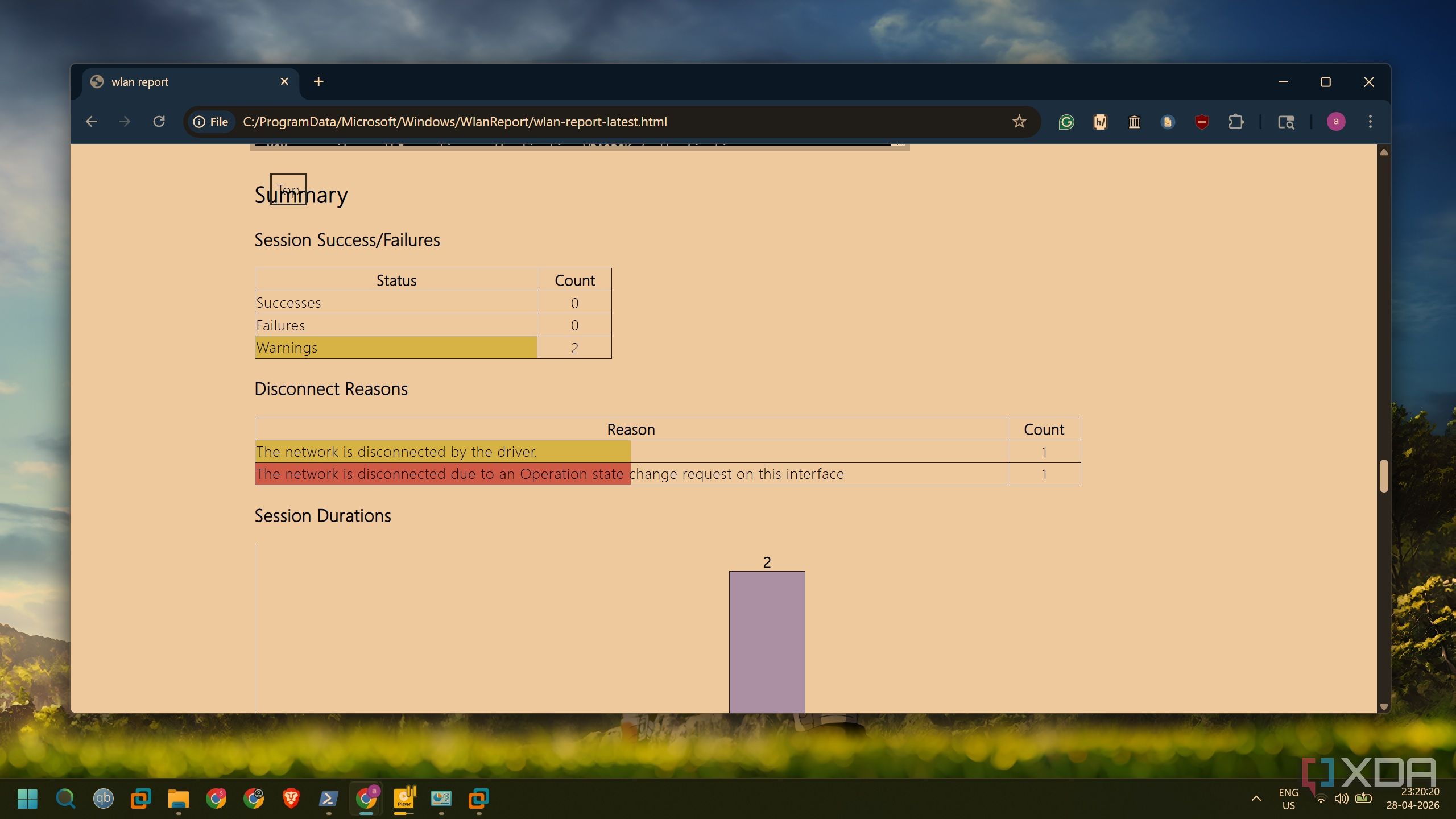Screen dimensions: 1456x819
Task: Click the purple session duration bar
Action: [767, 642]
